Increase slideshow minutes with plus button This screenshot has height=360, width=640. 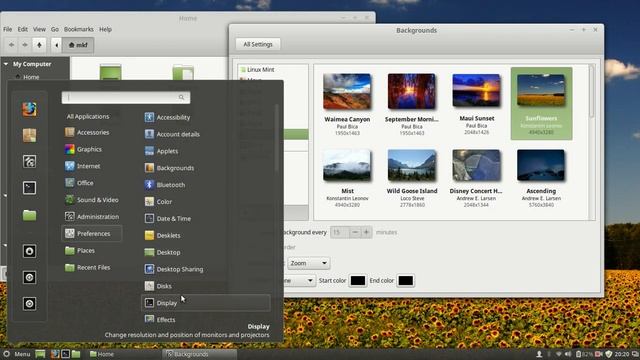(x=366, y=232)
